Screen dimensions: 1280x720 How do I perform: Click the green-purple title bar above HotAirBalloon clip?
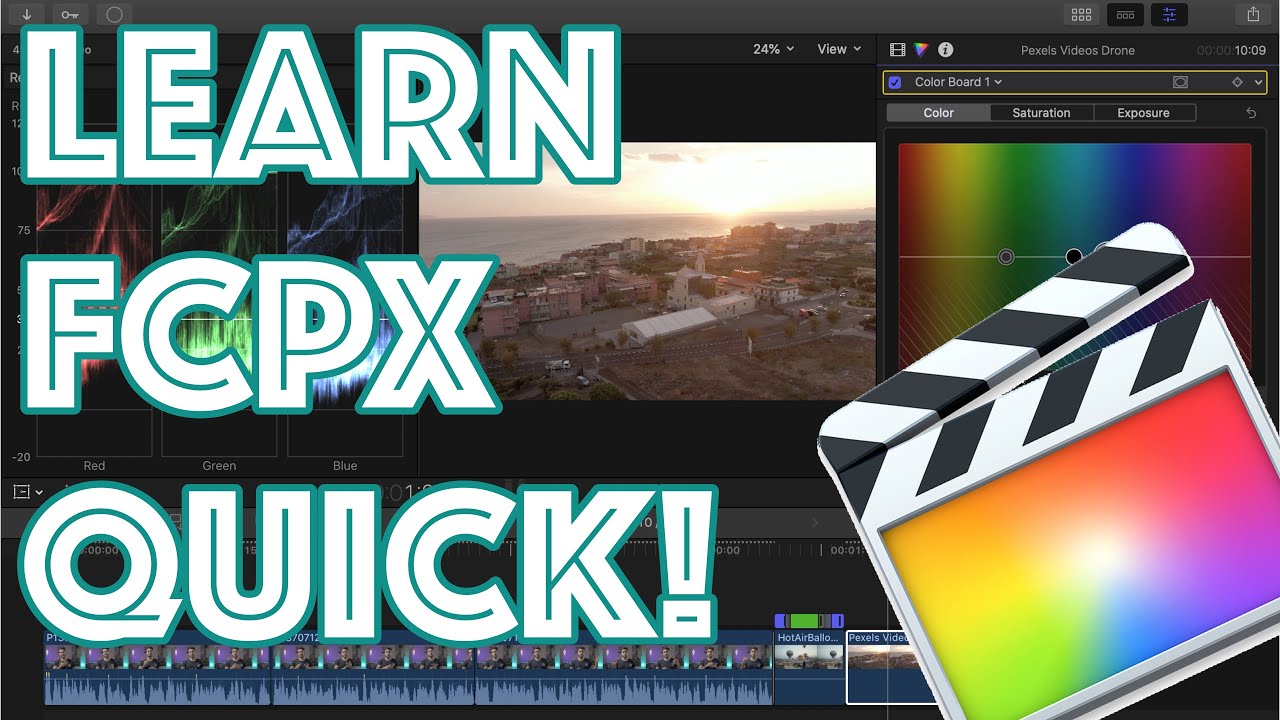coord(809,621)
